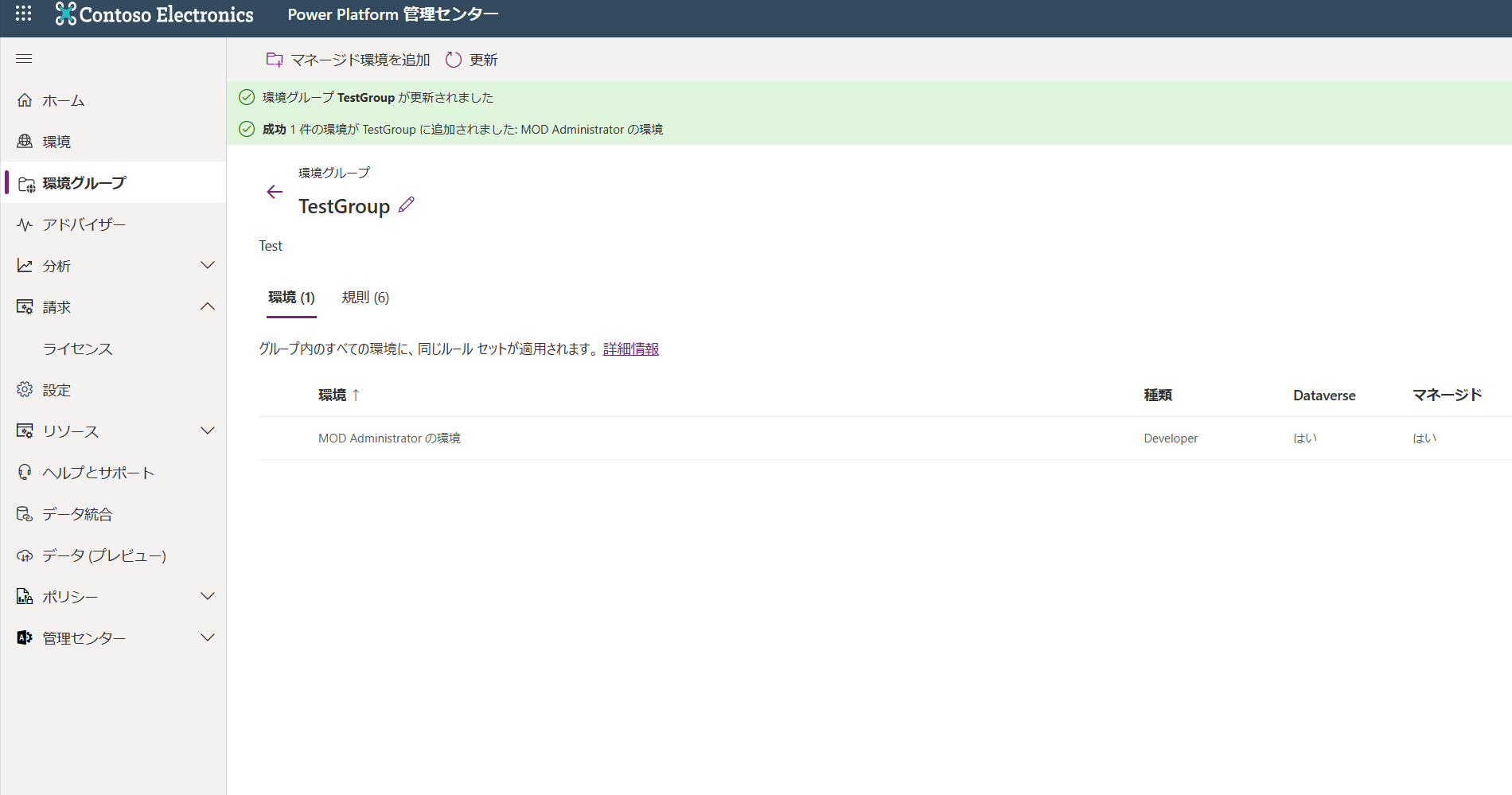Click the 設定 gear icon
The height and width of the screenshot is (795, 1512).
(x=25, y=390)
